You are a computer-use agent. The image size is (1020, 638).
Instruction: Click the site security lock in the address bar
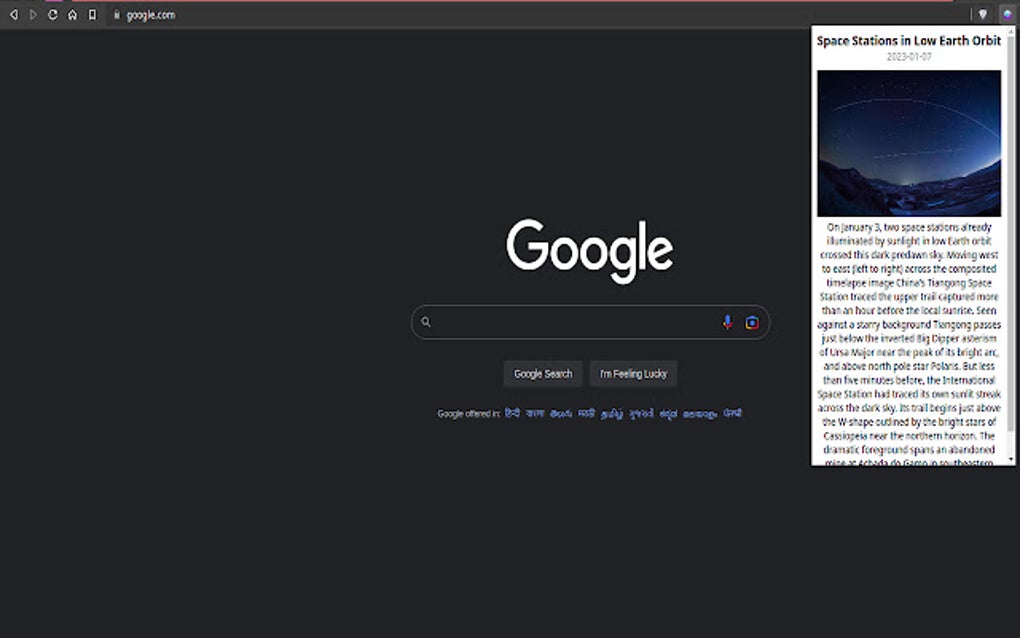[x=117, y=15]
